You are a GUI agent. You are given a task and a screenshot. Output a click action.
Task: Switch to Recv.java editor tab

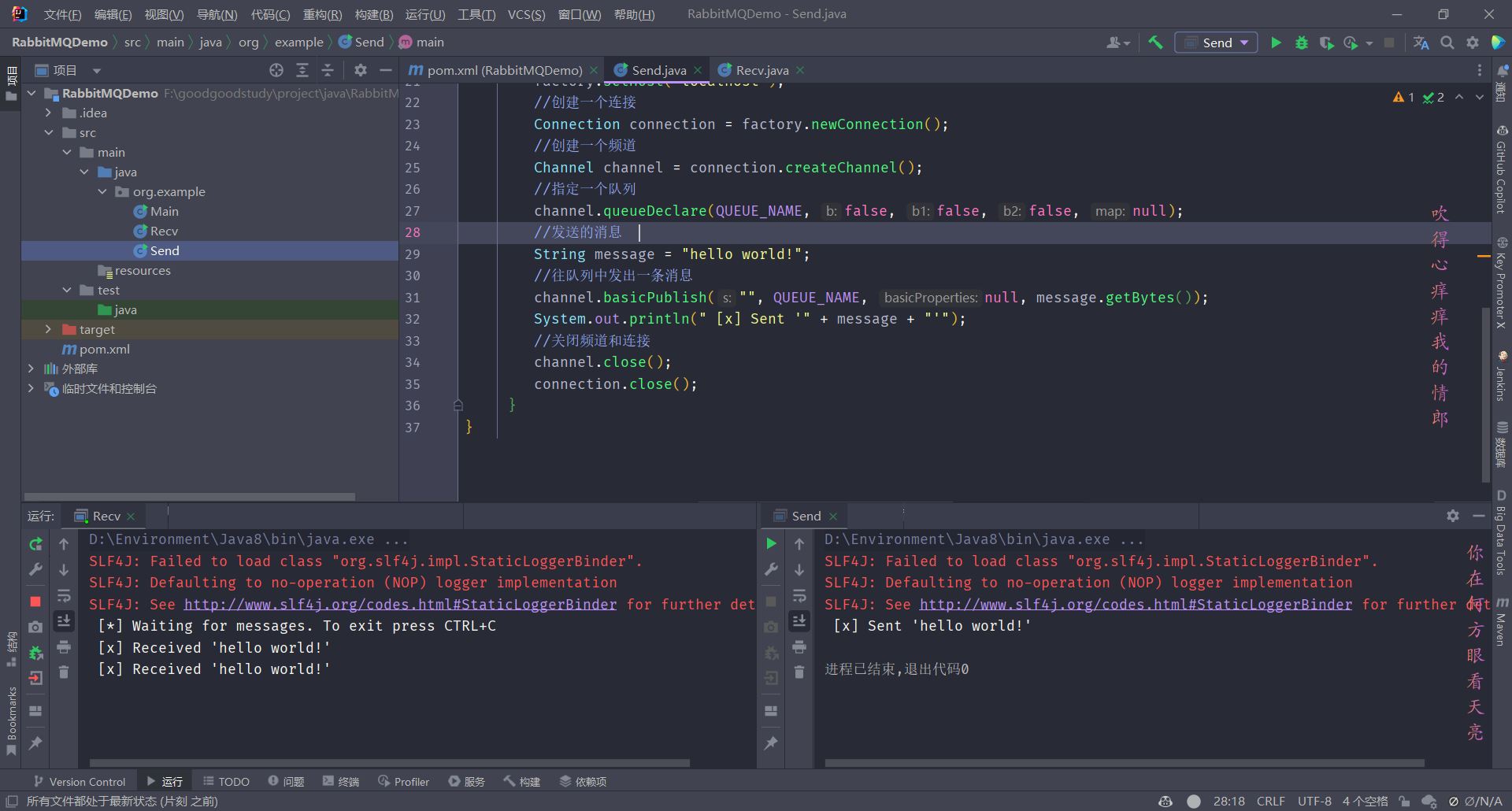point(762,70)
